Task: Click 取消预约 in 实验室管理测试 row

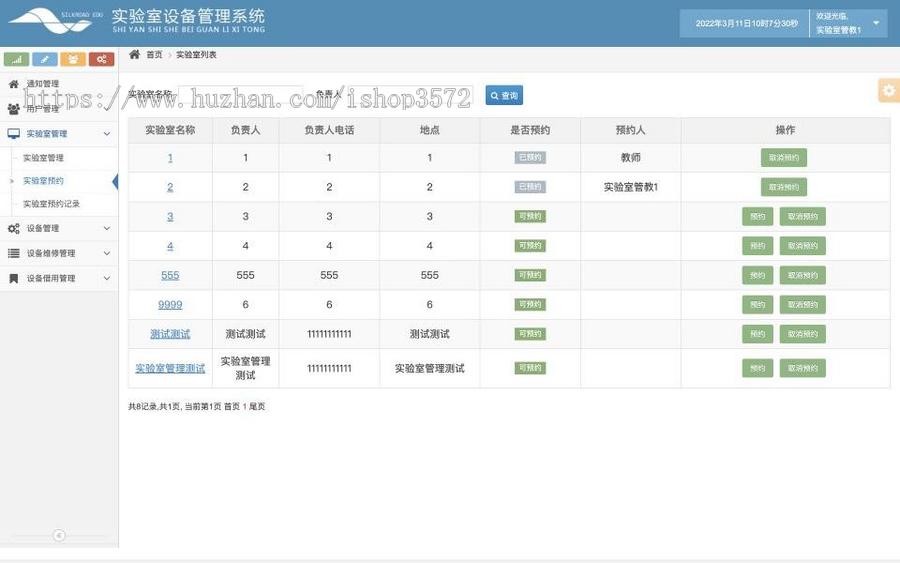Action: (802, 368)
